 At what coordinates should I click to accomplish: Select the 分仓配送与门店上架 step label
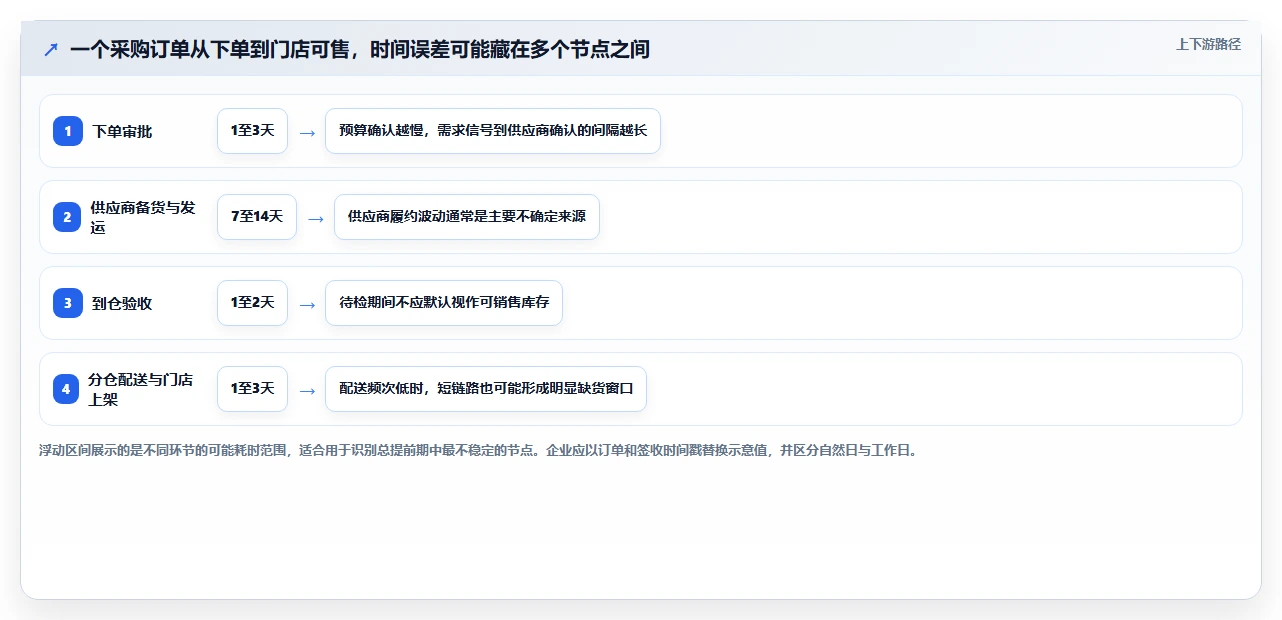[x=141, y=389]
